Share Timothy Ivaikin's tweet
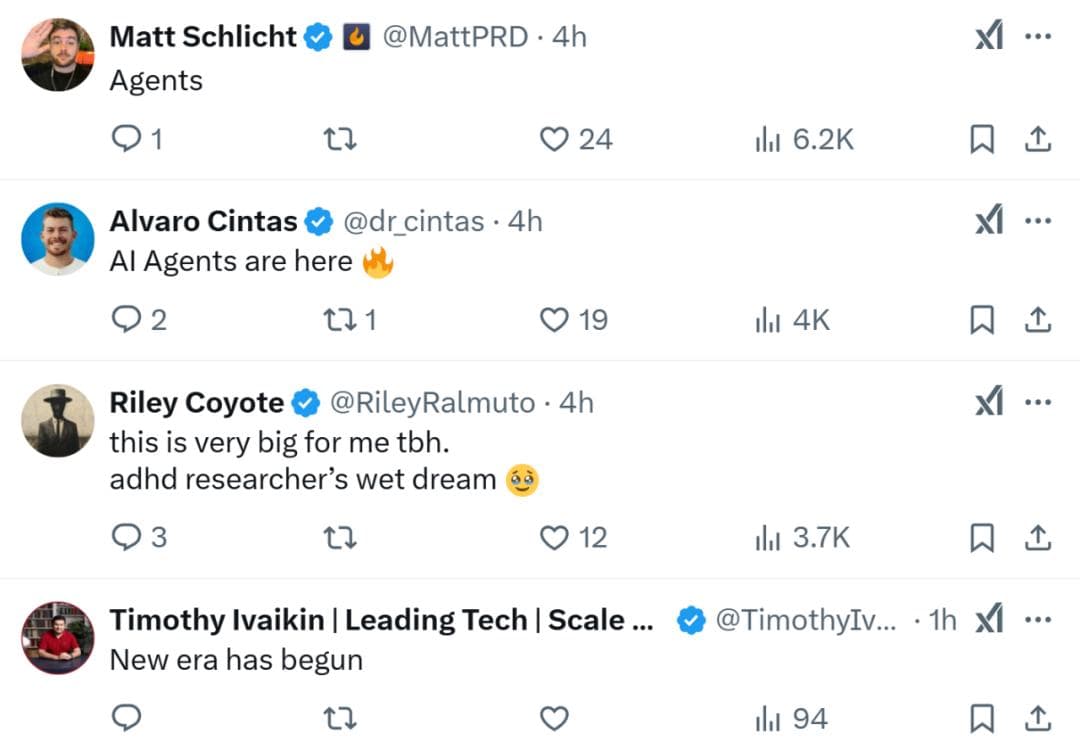The width and height of the screenshot is (1080, 751). click(1038, 718)
